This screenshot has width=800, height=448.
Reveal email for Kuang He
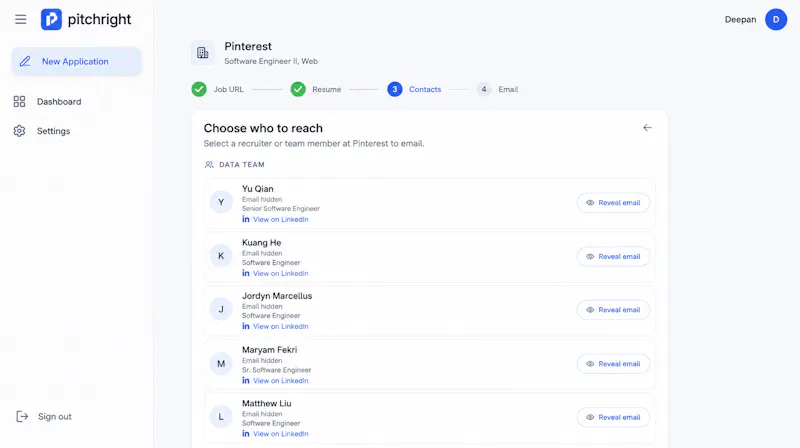point(613,256)
